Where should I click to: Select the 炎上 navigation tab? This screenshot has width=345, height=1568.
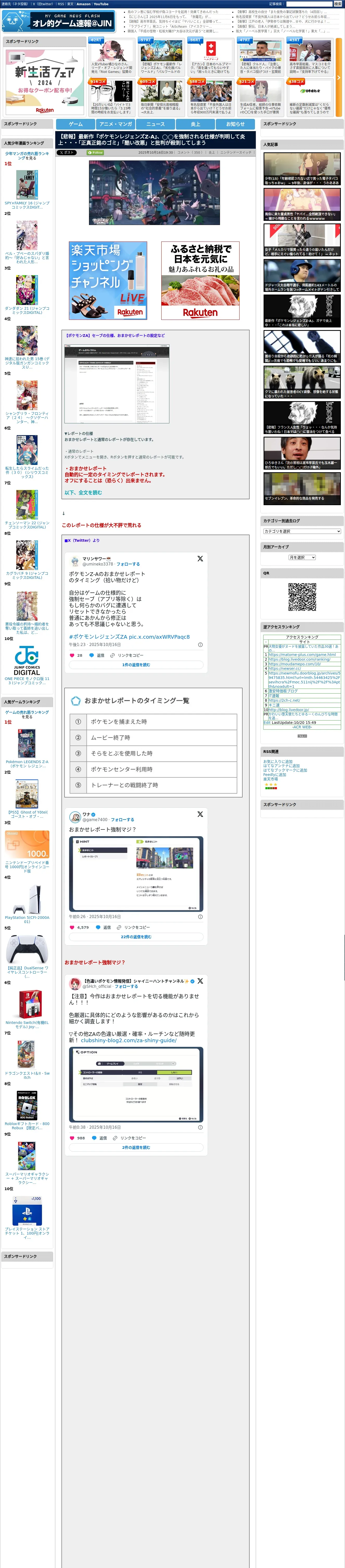point(195,124)
